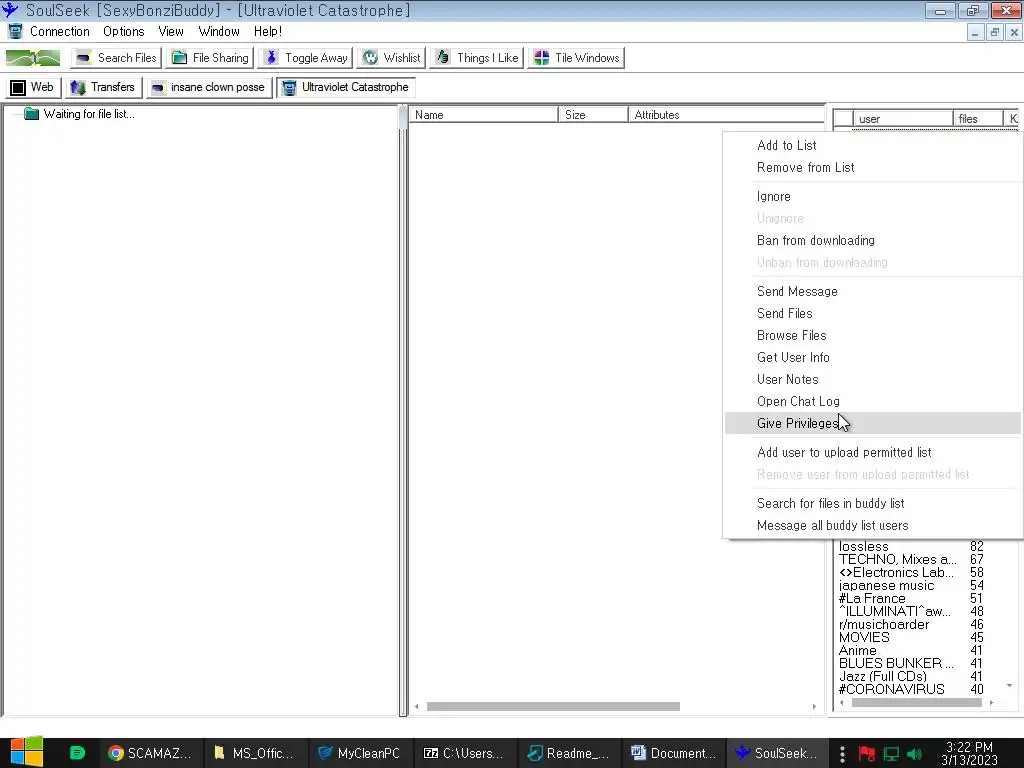Choose Add to List in context menu
Screen dimensions: 1024x768
coord(872,146)
